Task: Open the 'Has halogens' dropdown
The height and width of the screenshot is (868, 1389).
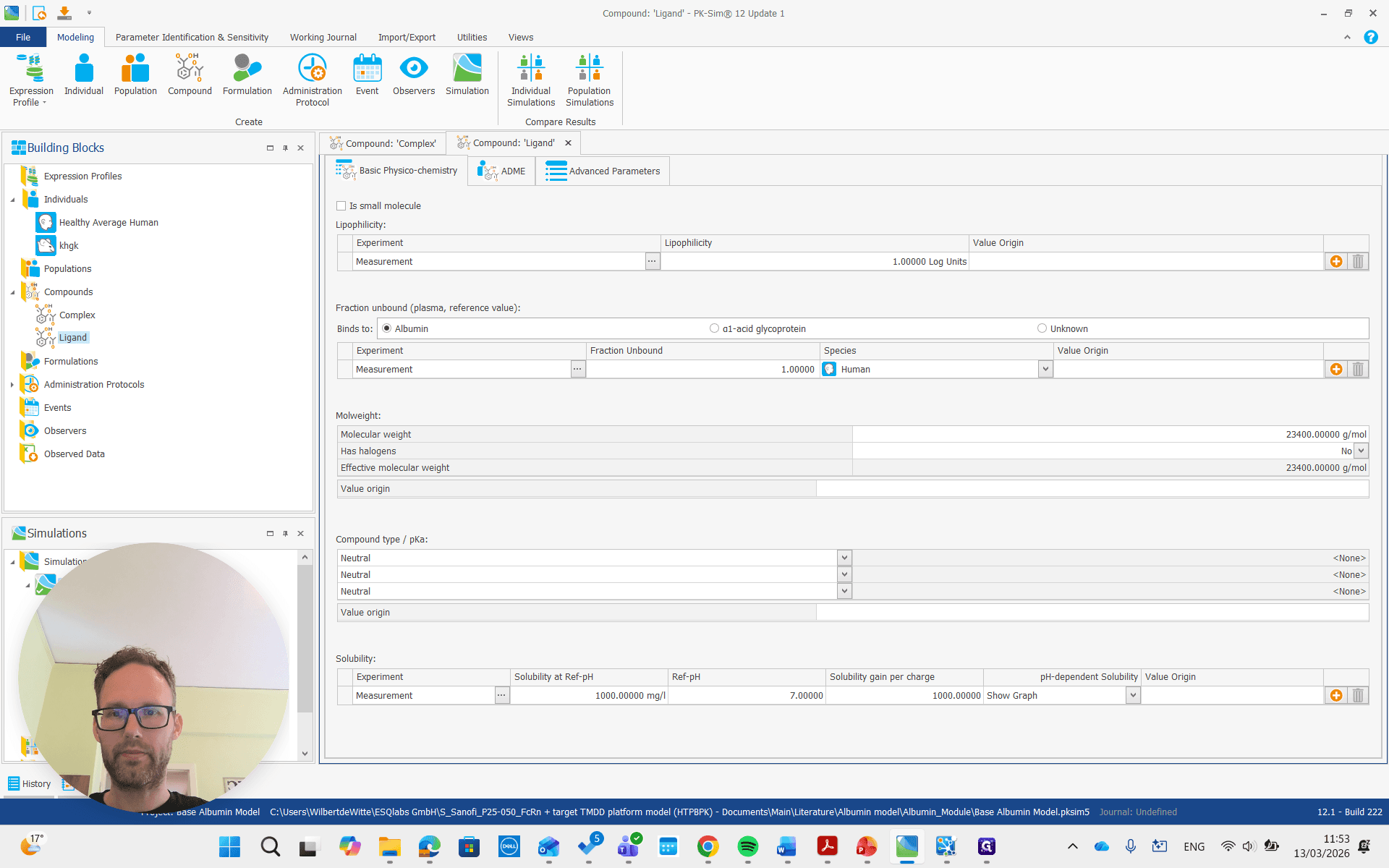Action: point(1361,451)
